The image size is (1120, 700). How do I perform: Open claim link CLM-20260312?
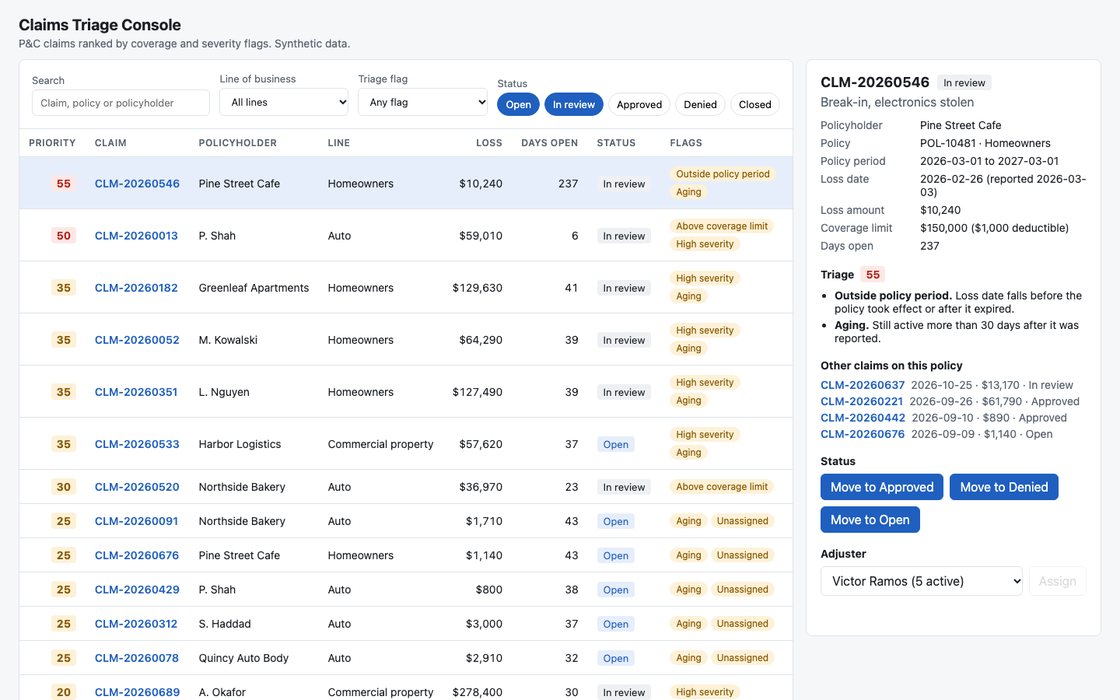point(136,624)
